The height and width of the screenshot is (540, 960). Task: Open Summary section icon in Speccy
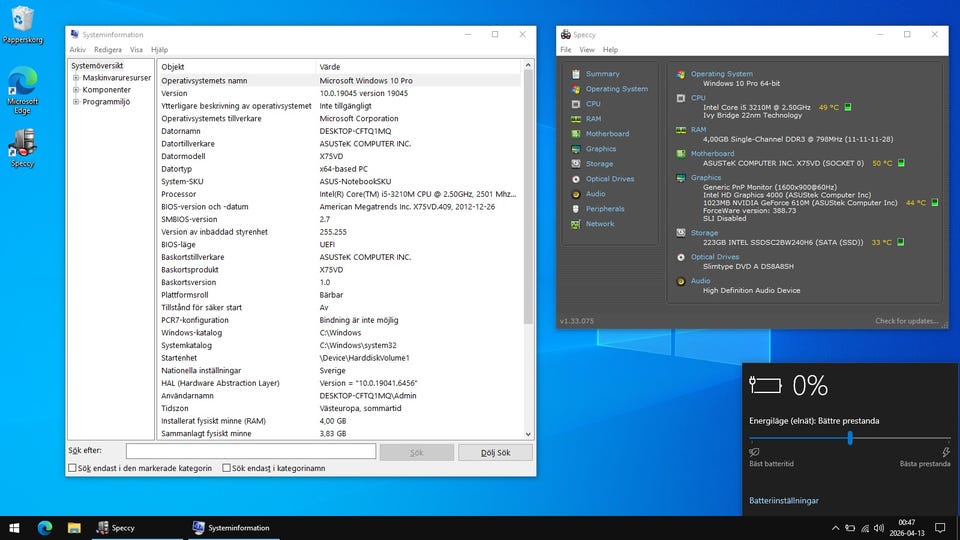pos(576,74)
